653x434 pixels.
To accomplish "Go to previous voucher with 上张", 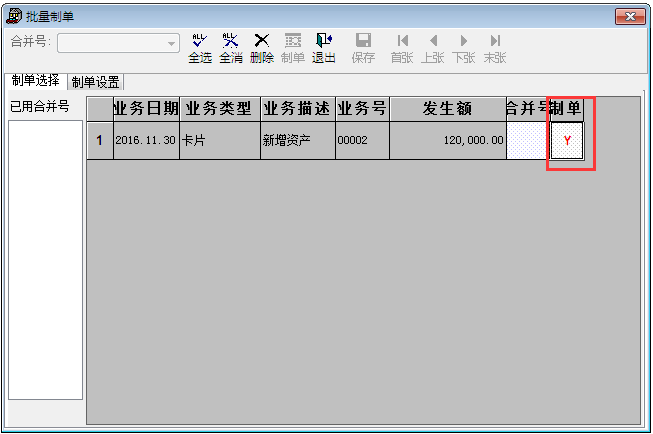I will [433, 48].
